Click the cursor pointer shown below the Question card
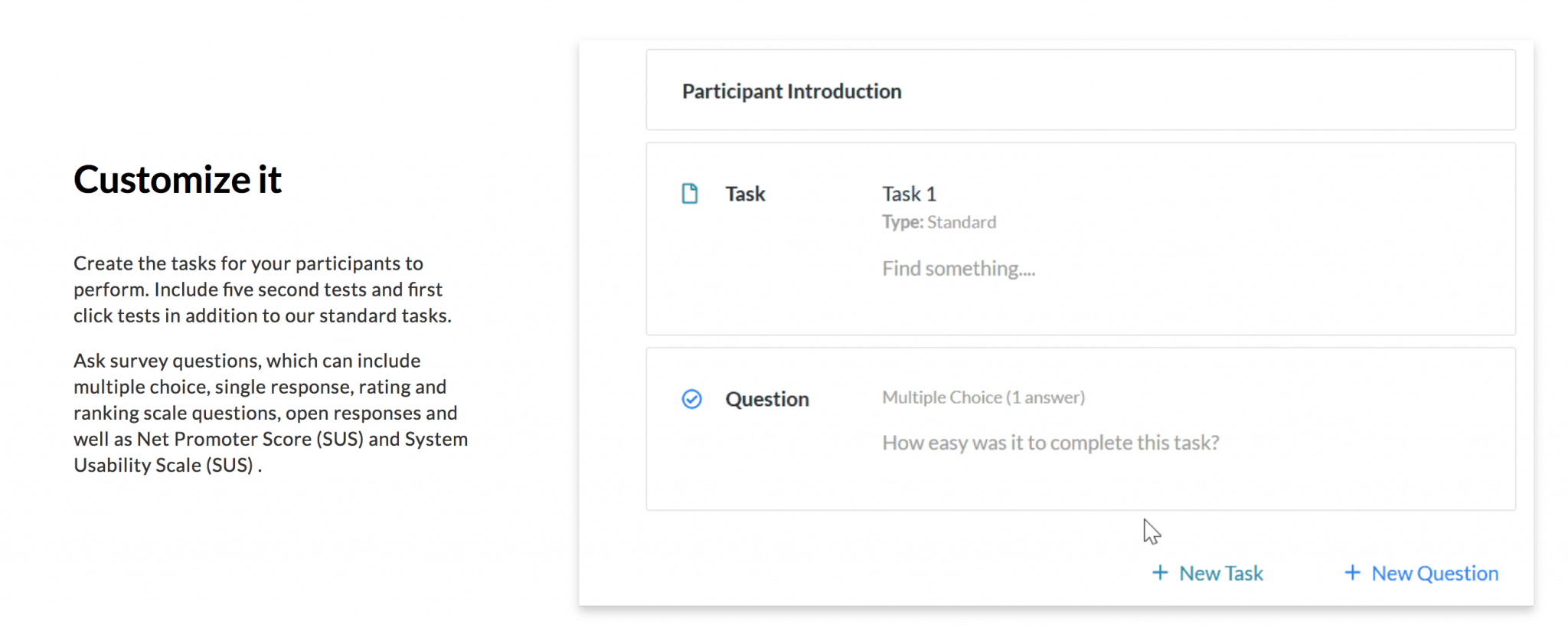 1150,532
